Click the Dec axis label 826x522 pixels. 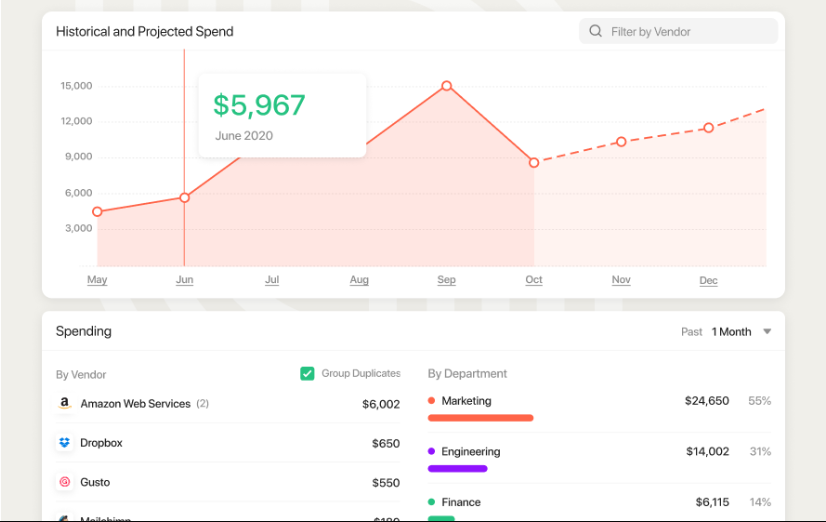[x=708, y=281]
